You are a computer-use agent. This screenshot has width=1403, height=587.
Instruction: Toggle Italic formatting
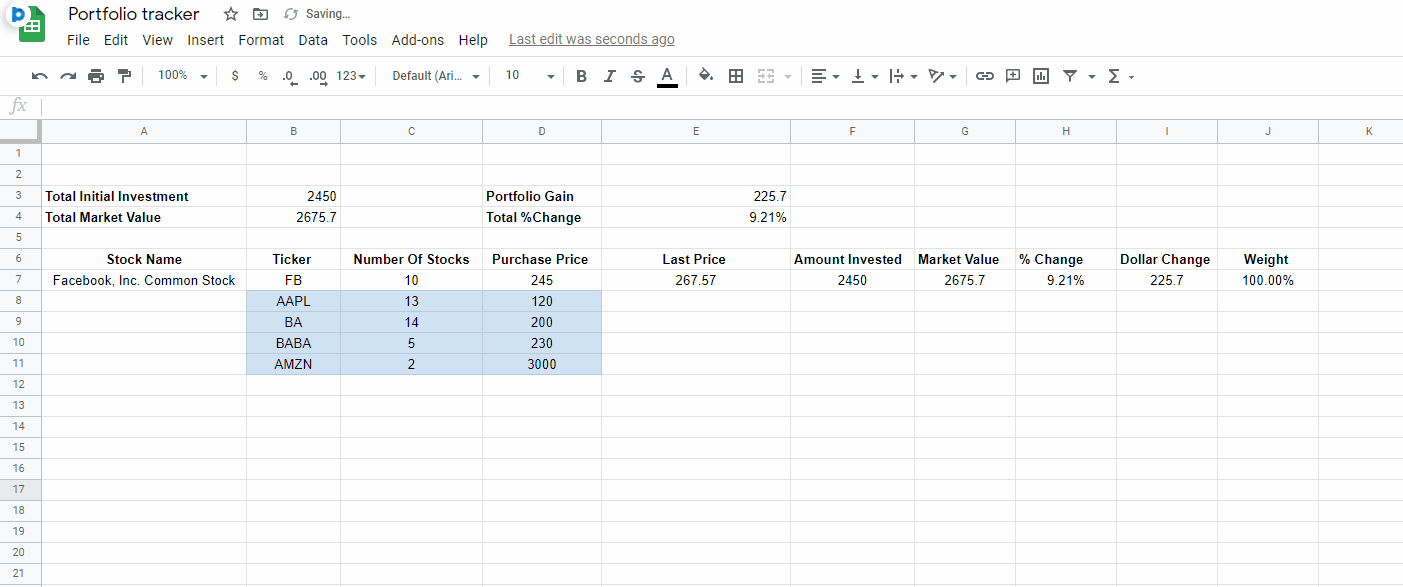click(x=609, y=76)
